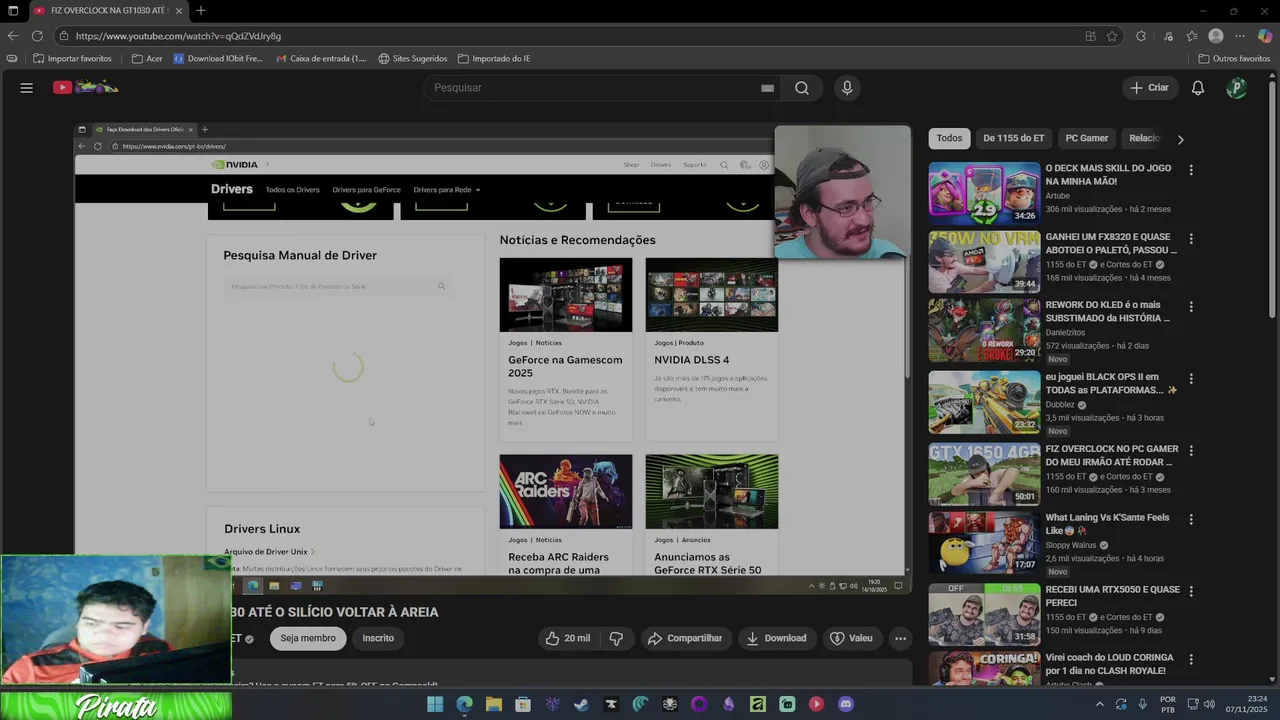
Task: Open the 'Outros favoritos' folder
Action: [1234, 59]
